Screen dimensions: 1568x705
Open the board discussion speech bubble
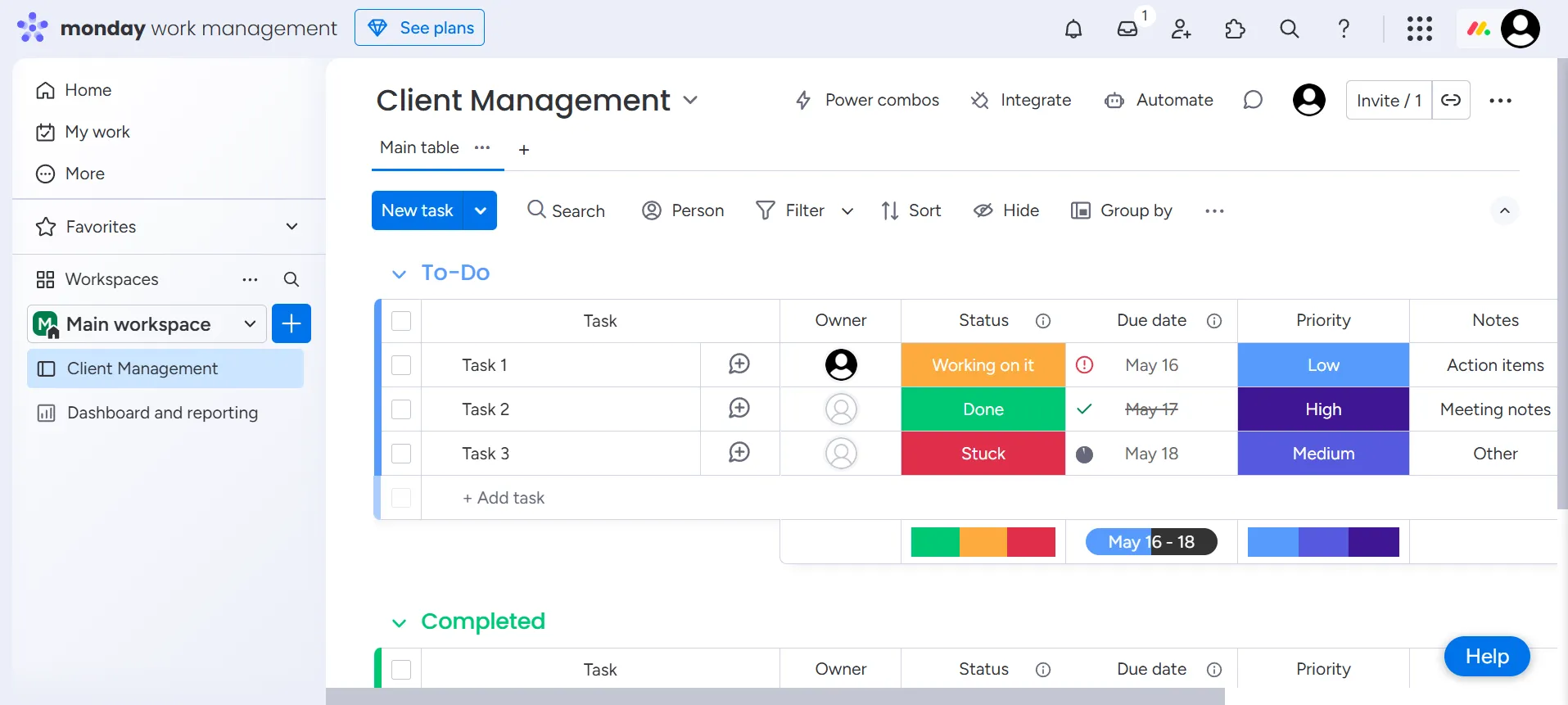click(x=1253, y=100)
